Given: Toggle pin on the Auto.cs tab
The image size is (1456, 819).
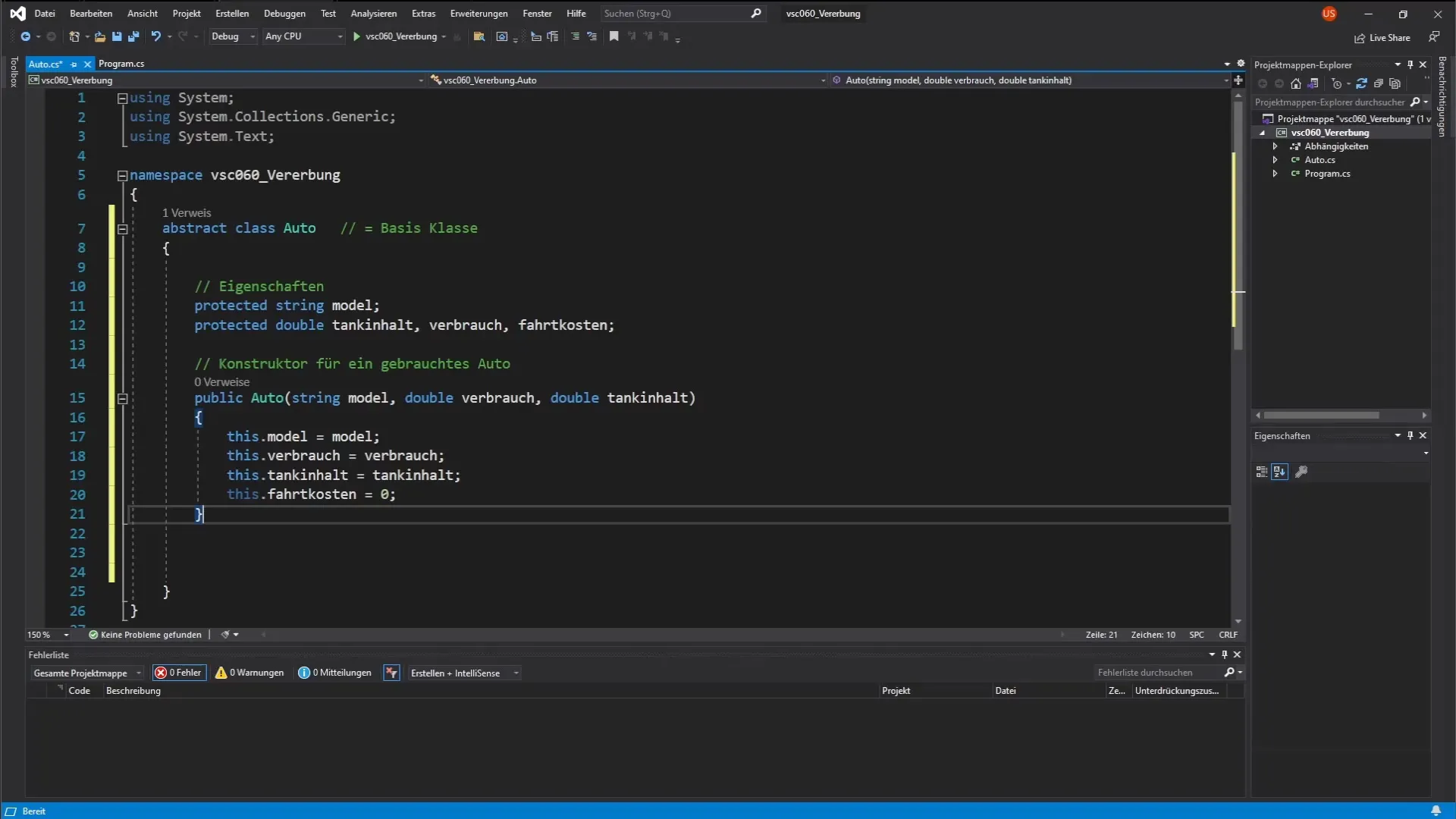Looking at the screenshot, I should pyautogui.click(x=74, y=64).
